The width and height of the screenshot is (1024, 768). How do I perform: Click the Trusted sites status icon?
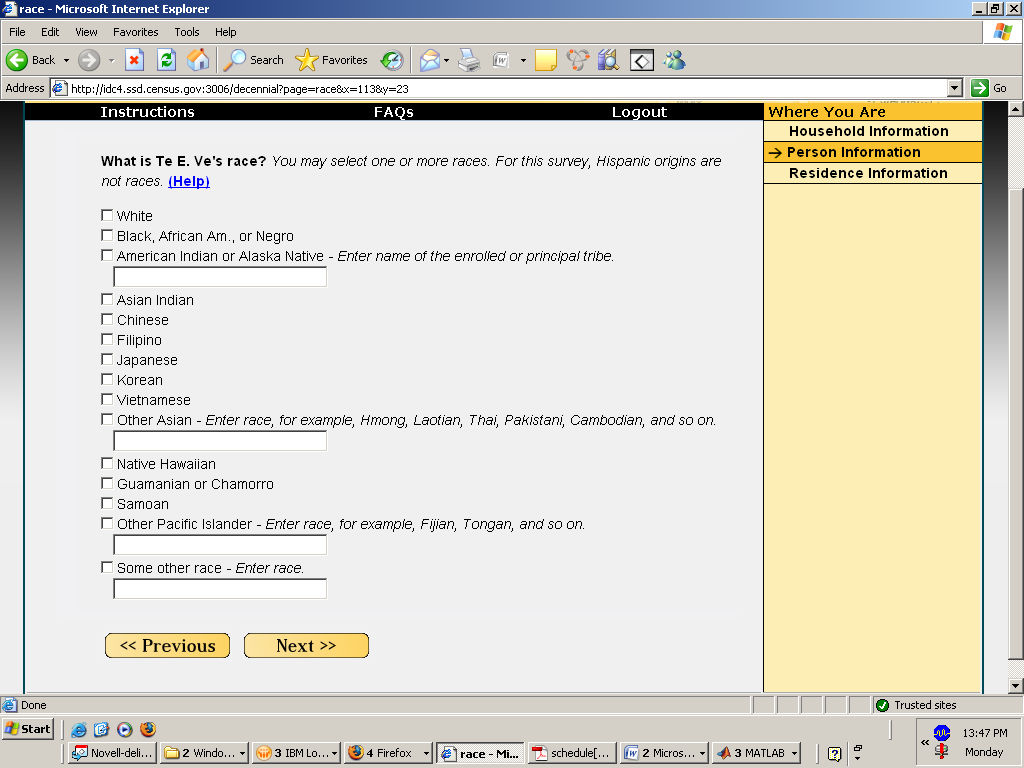tap(882, 705)
